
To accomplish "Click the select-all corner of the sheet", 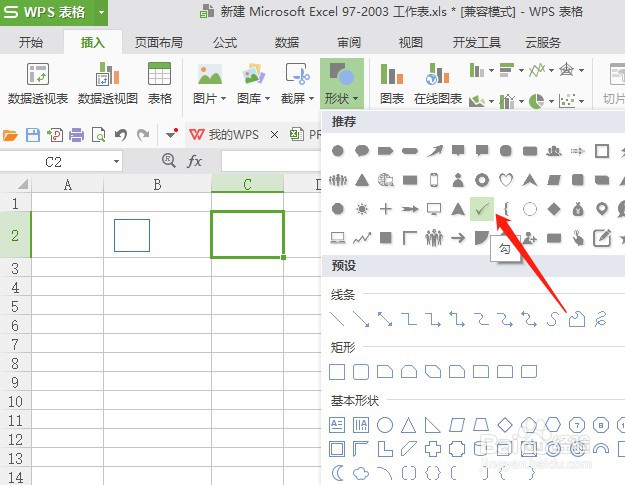I will click(x=21, y=184).
